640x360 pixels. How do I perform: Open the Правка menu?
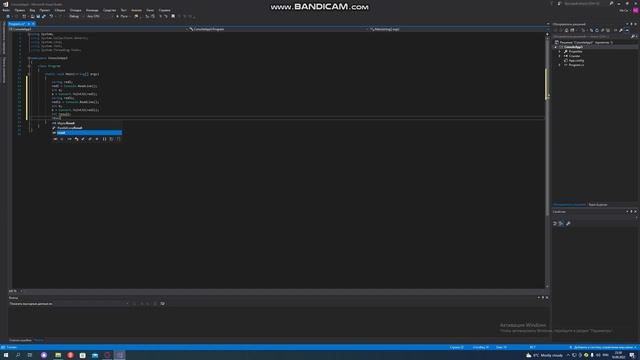coord(20,10)
